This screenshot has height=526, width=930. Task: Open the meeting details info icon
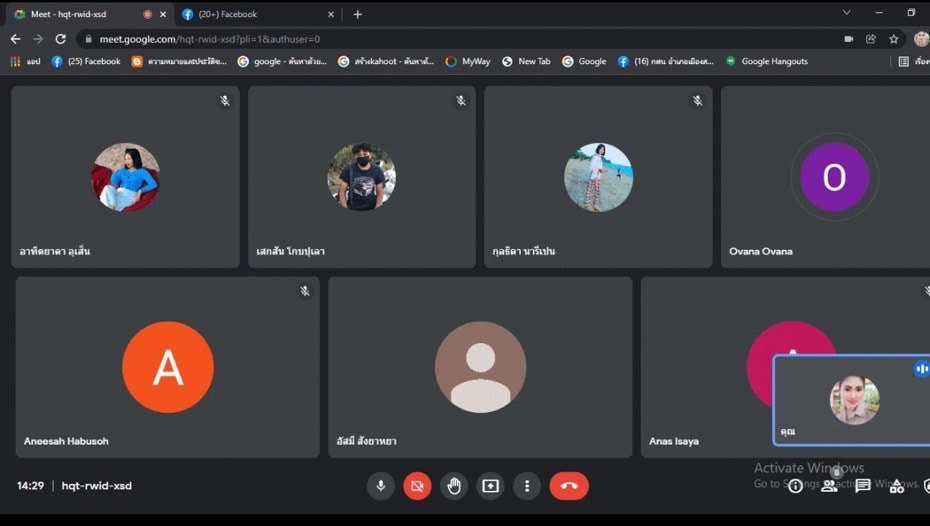(795, 486)
